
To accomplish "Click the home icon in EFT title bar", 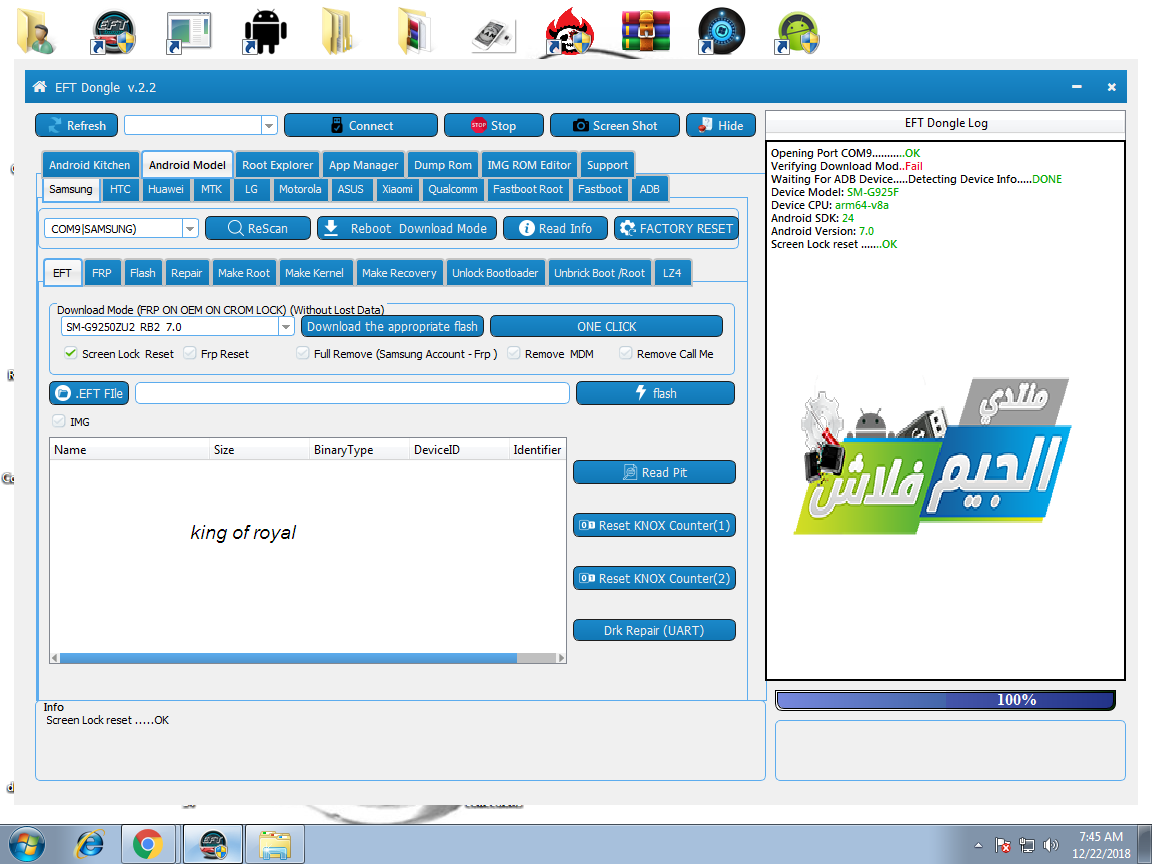I will 40,87.
